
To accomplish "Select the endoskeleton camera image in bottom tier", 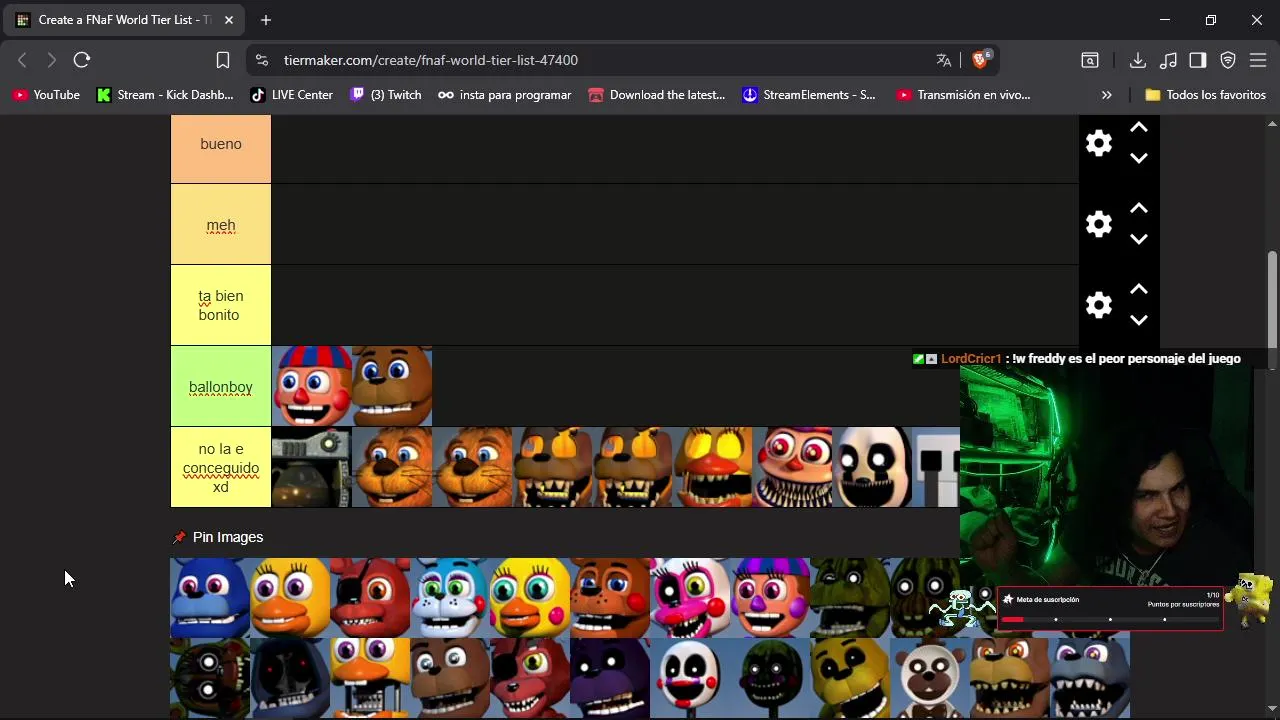I will pyautogui.click(x=312, y=467).
